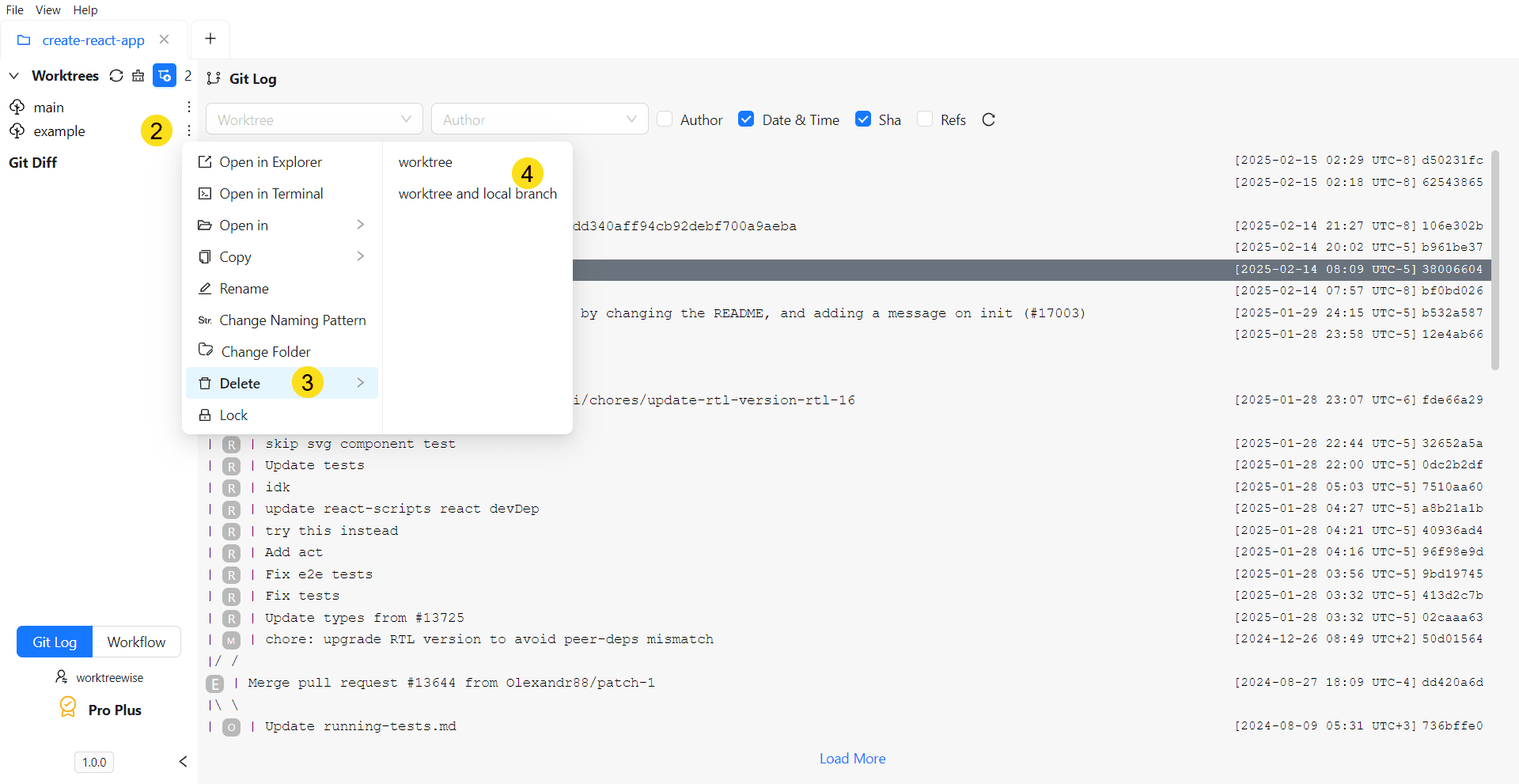Viewport: 1519px width, 784px height.
Task: Choose worktree and local branch option
Action: click(478, 194)
